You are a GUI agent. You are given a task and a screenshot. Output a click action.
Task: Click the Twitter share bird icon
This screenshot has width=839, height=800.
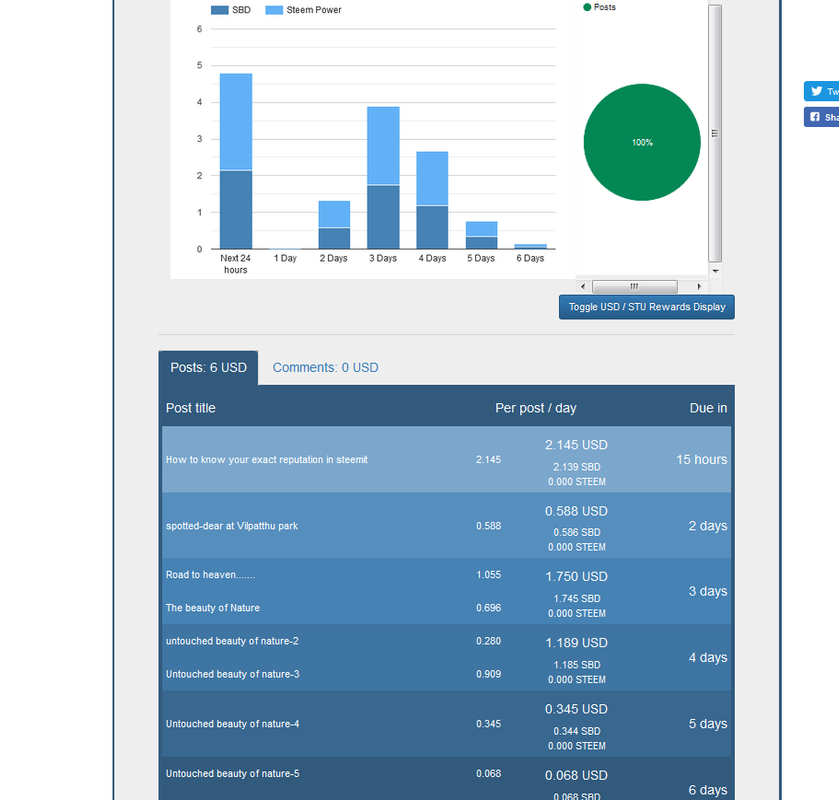point(817,91)
